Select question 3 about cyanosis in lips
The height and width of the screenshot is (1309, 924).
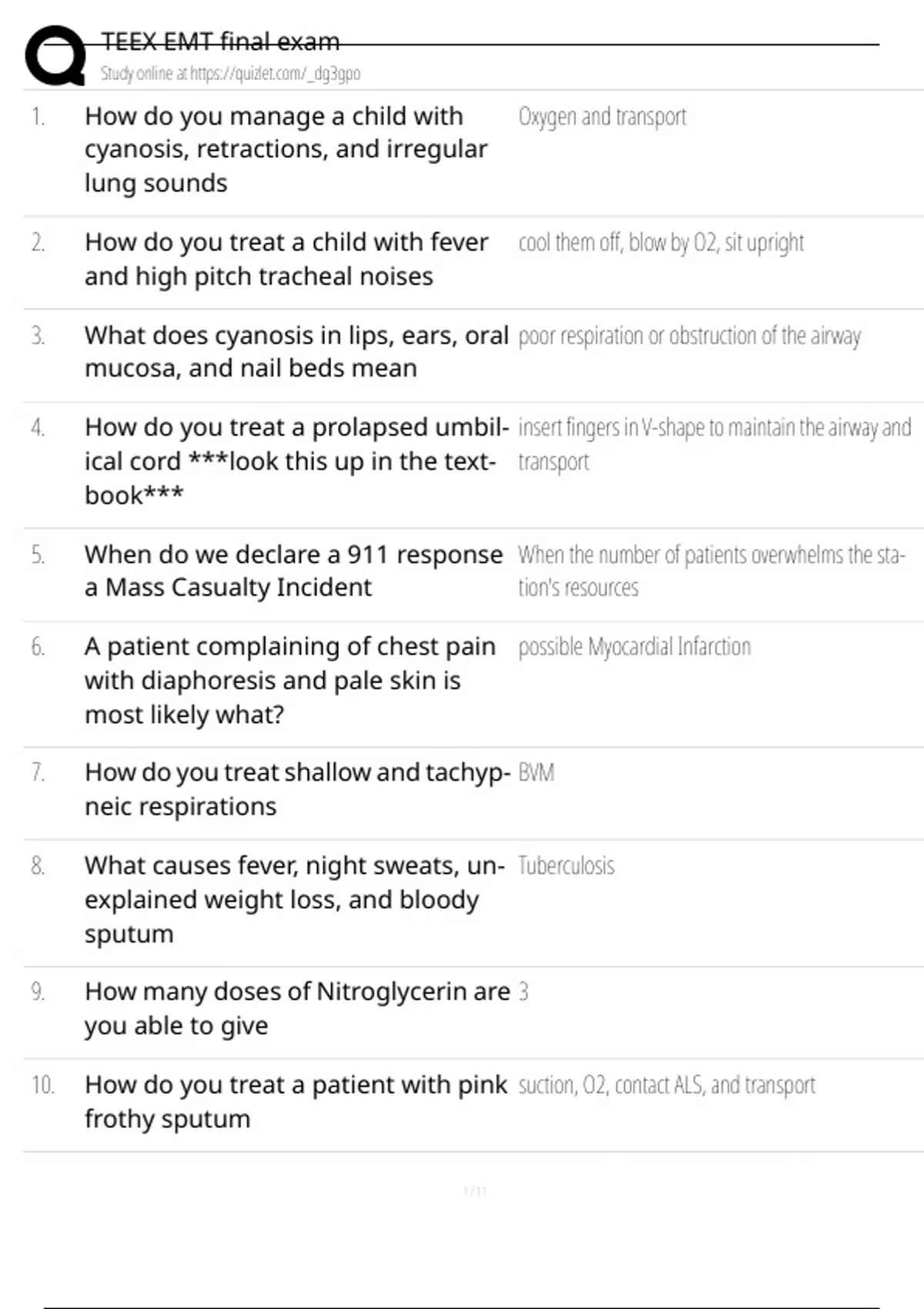pos(296,352)
